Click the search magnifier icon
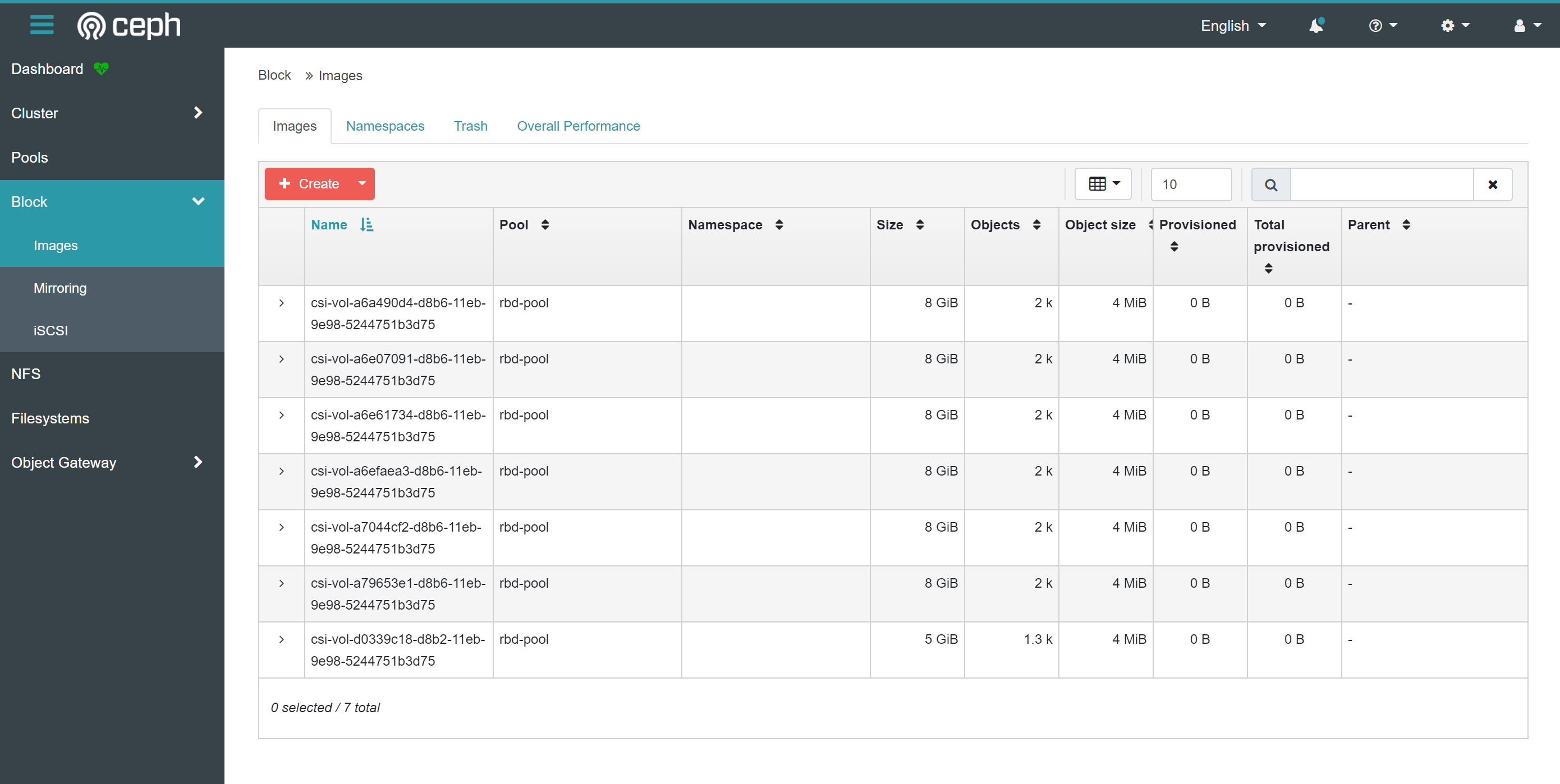The image size is (1560, 784). point(1270,185)
